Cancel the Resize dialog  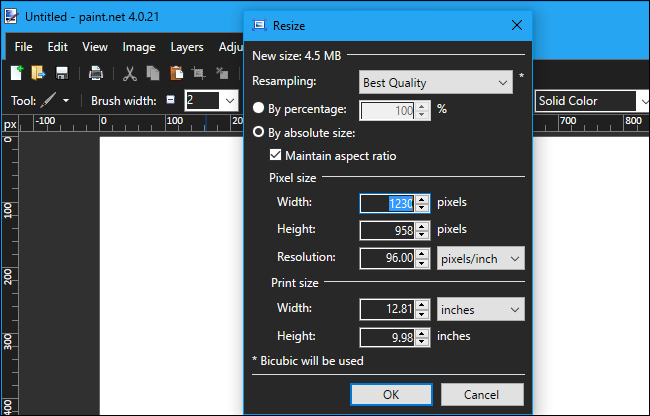tap(481, 394)
